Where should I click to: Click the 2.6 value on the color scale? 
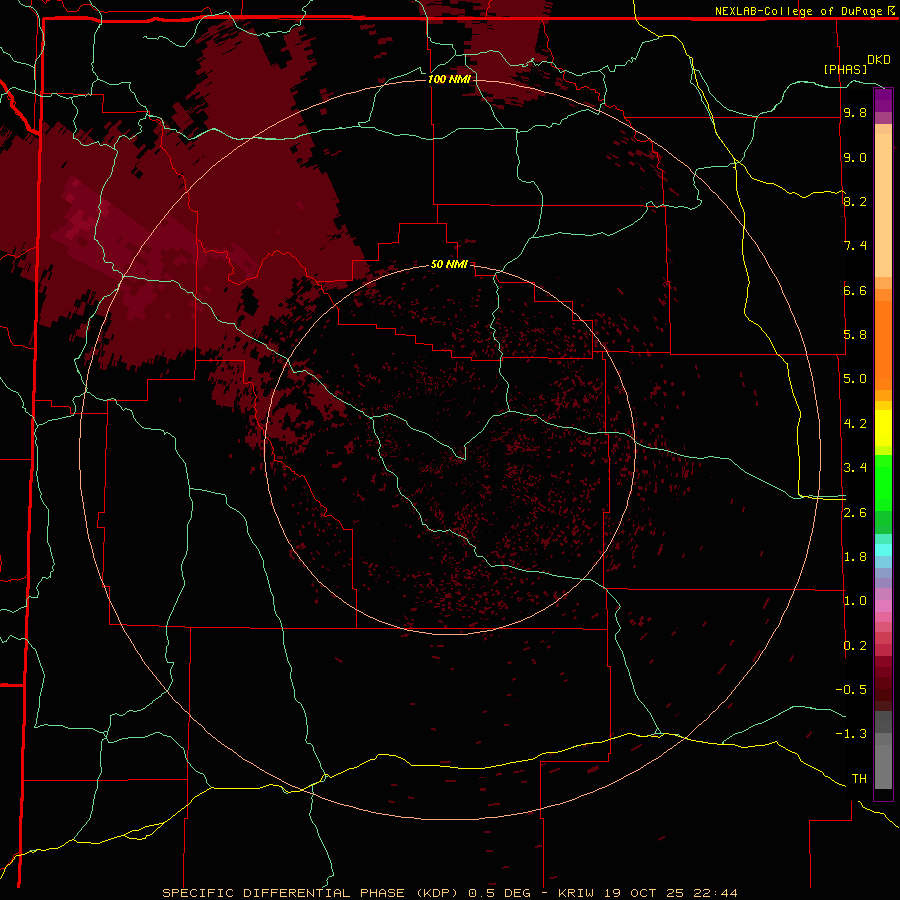coord(855,513)
